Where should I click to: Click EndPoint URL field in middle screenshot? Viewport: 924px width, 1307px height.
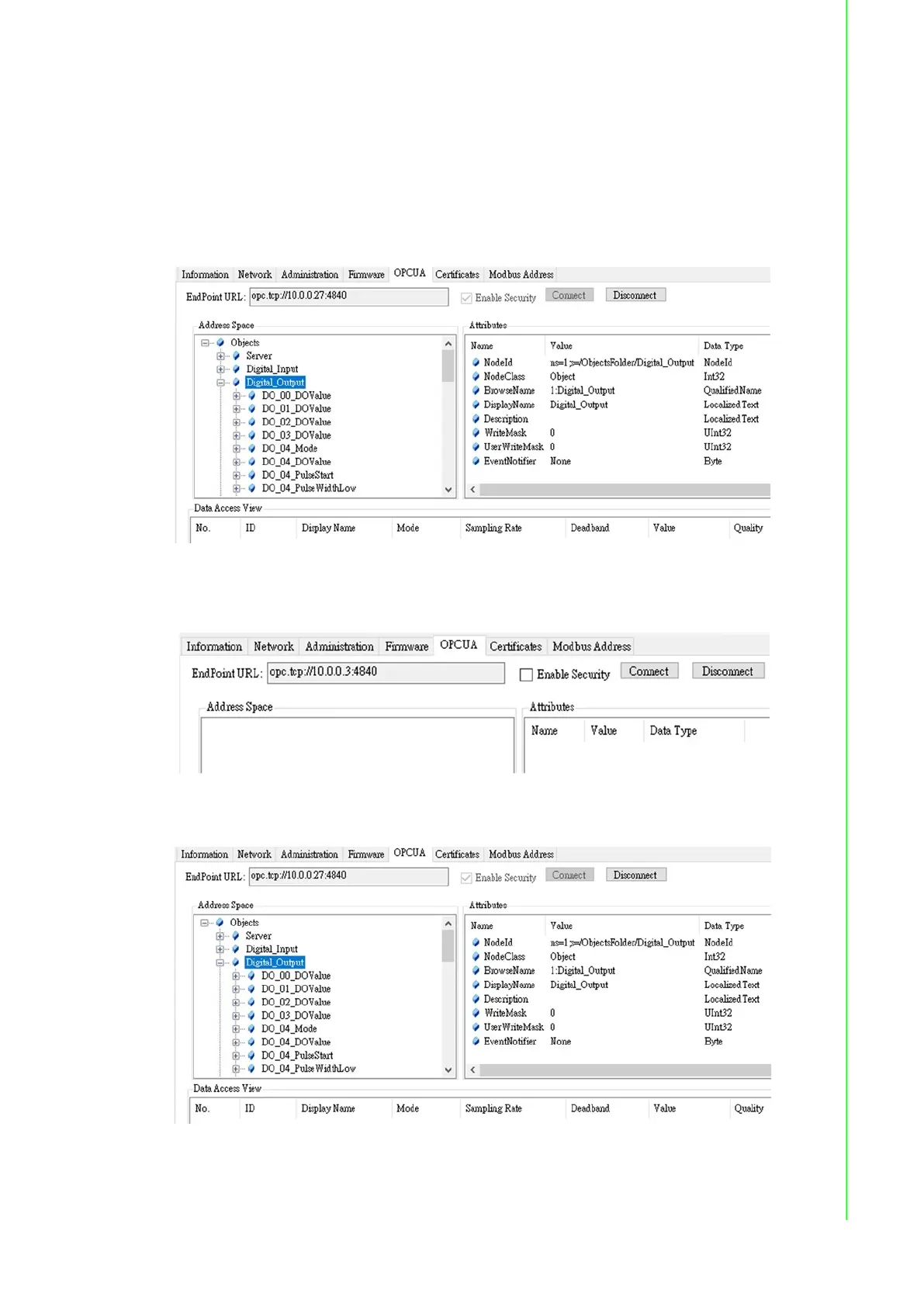pos(386,672)
